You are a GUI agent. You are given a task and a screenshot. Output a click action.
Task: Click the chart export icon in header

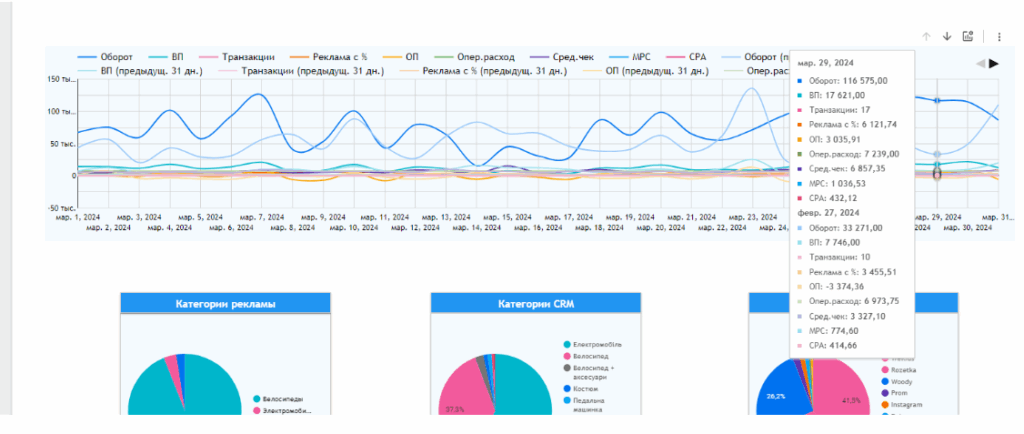click(x=968, y=36)
